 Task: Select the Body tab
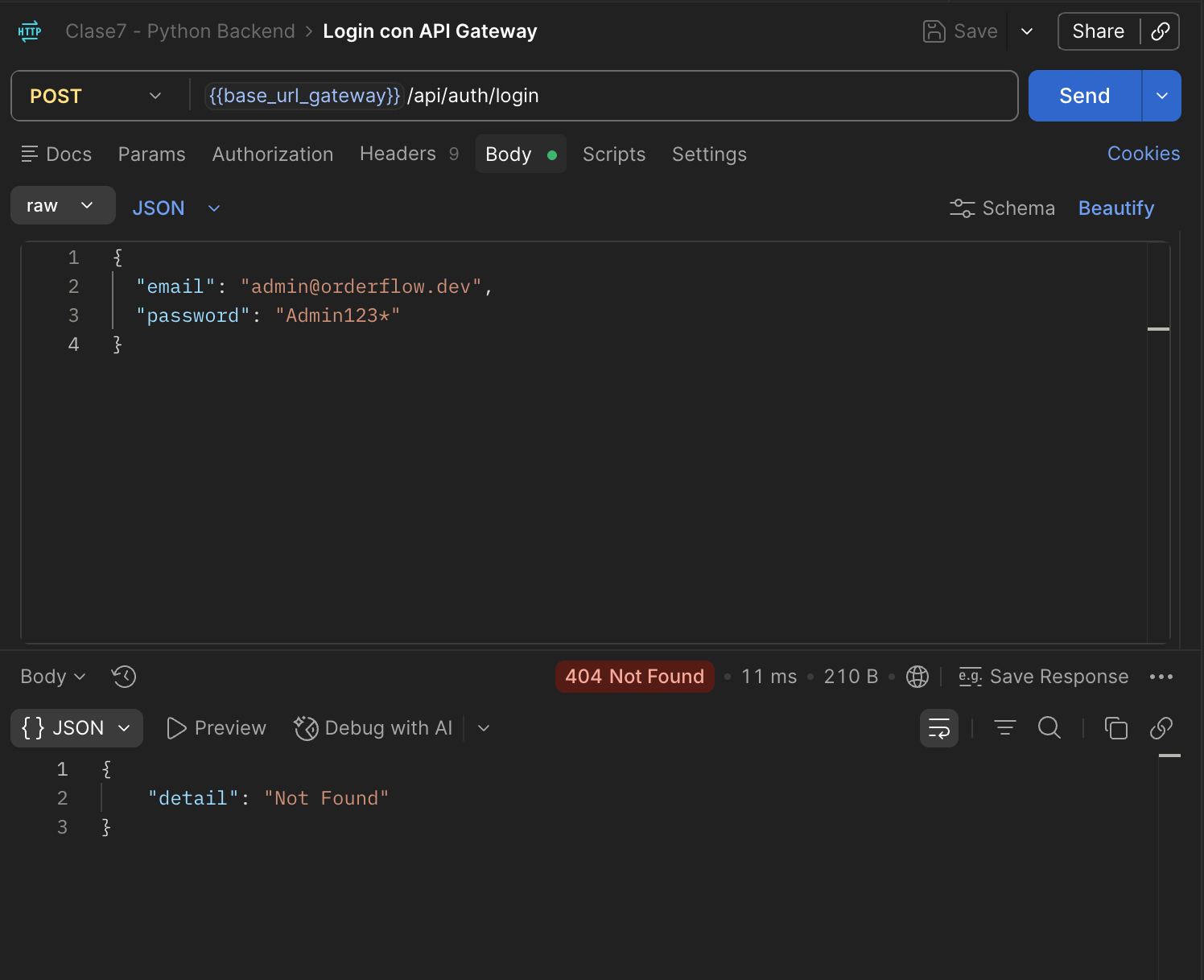(x=521, y=154)
